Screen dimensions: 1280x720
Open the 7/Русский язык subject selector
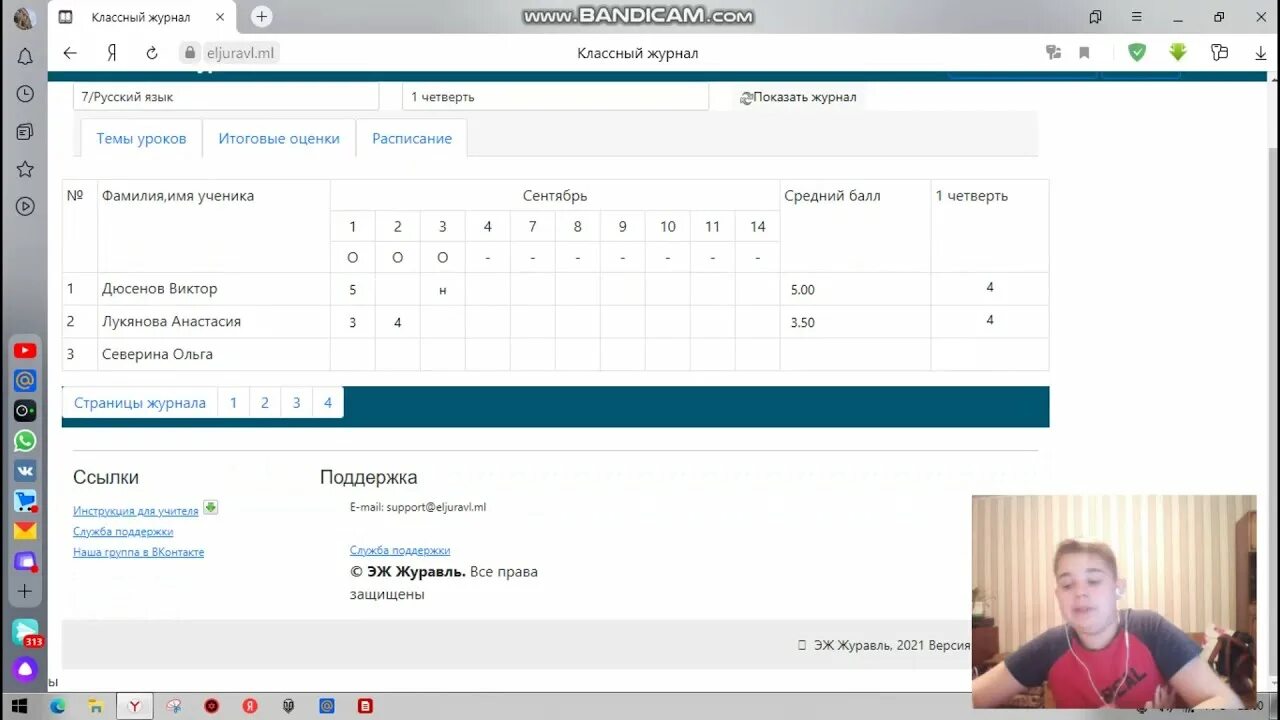pyautogui.click(x=226, y=97)
